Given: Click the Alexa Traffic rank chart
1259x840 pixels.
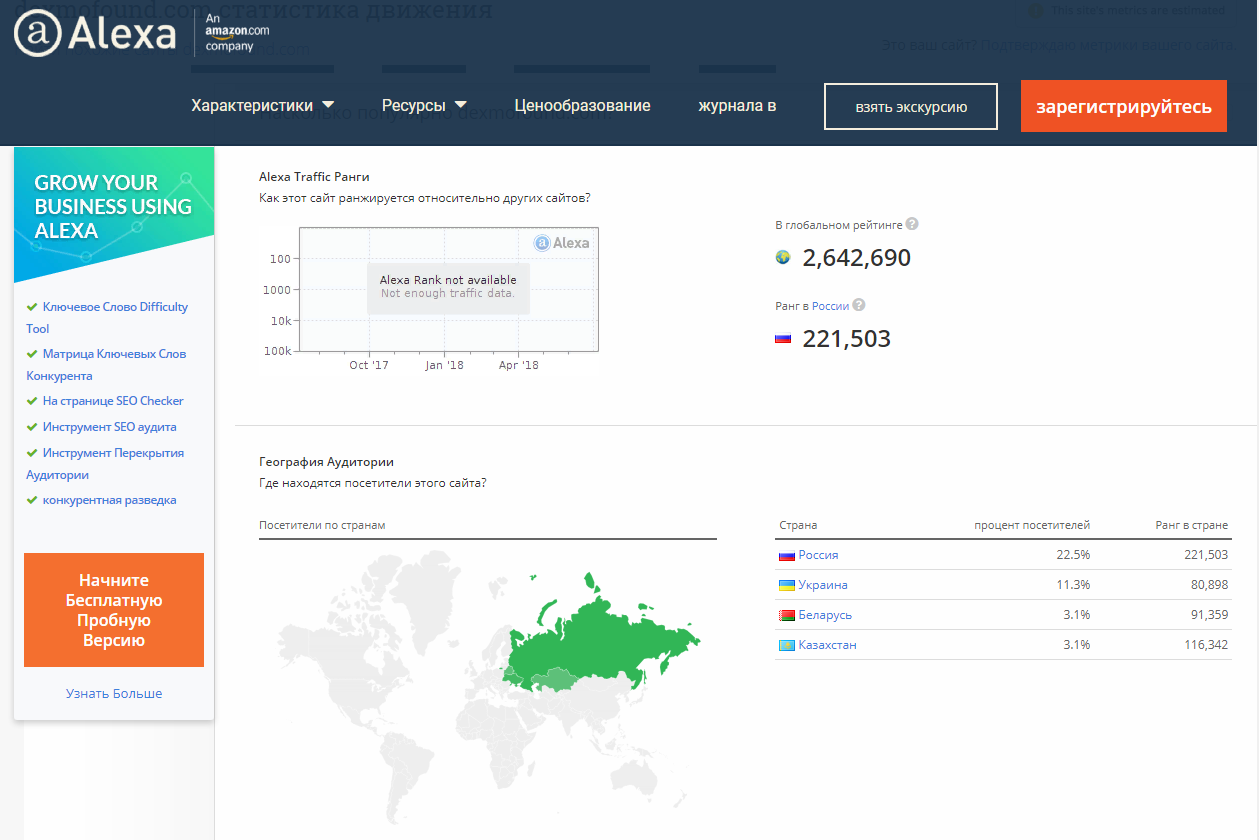Looking at the screenshot, I should [448, 290].
